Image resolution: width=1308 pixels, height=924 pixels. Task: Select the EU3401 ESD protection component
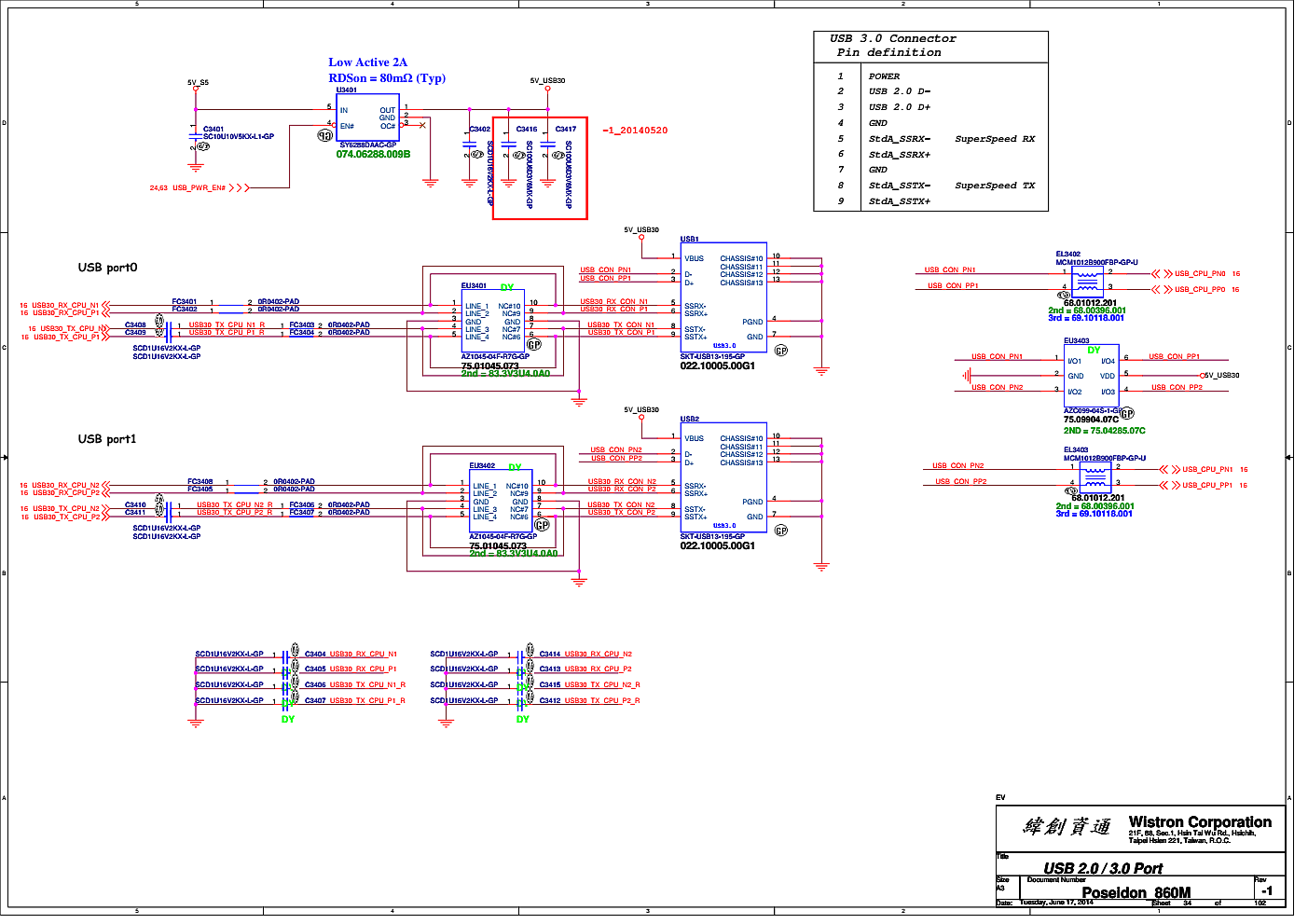tap(493, 321)
